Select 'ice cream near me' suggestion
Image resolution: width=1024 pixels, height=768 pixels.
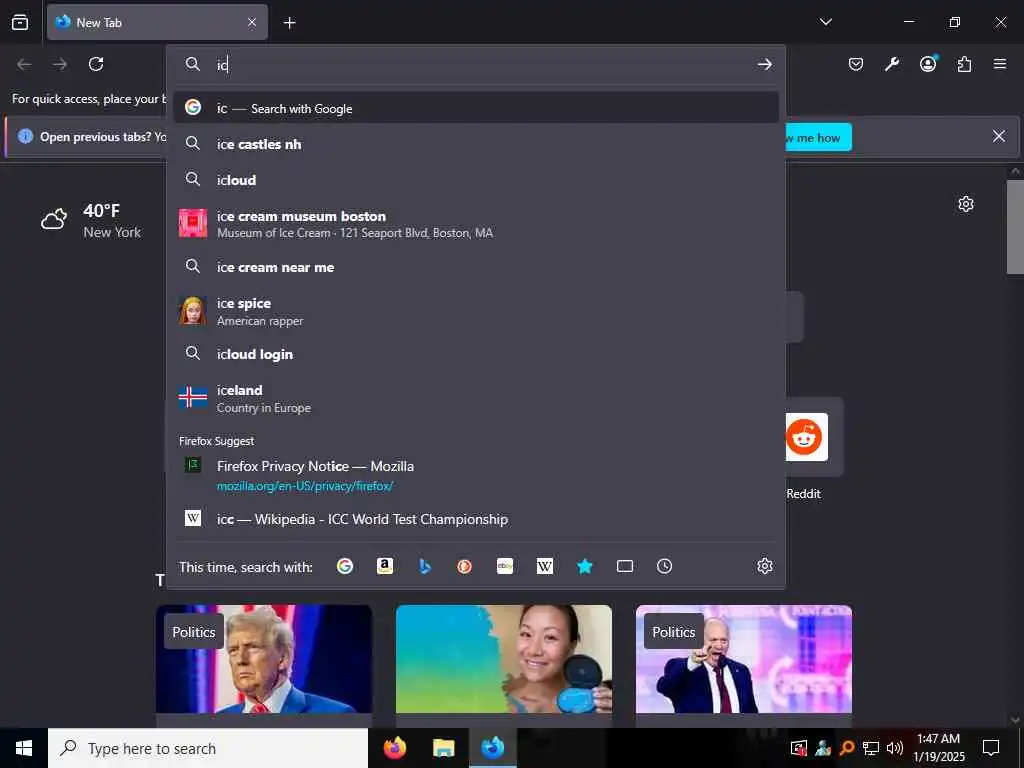(x=476, y=267)
